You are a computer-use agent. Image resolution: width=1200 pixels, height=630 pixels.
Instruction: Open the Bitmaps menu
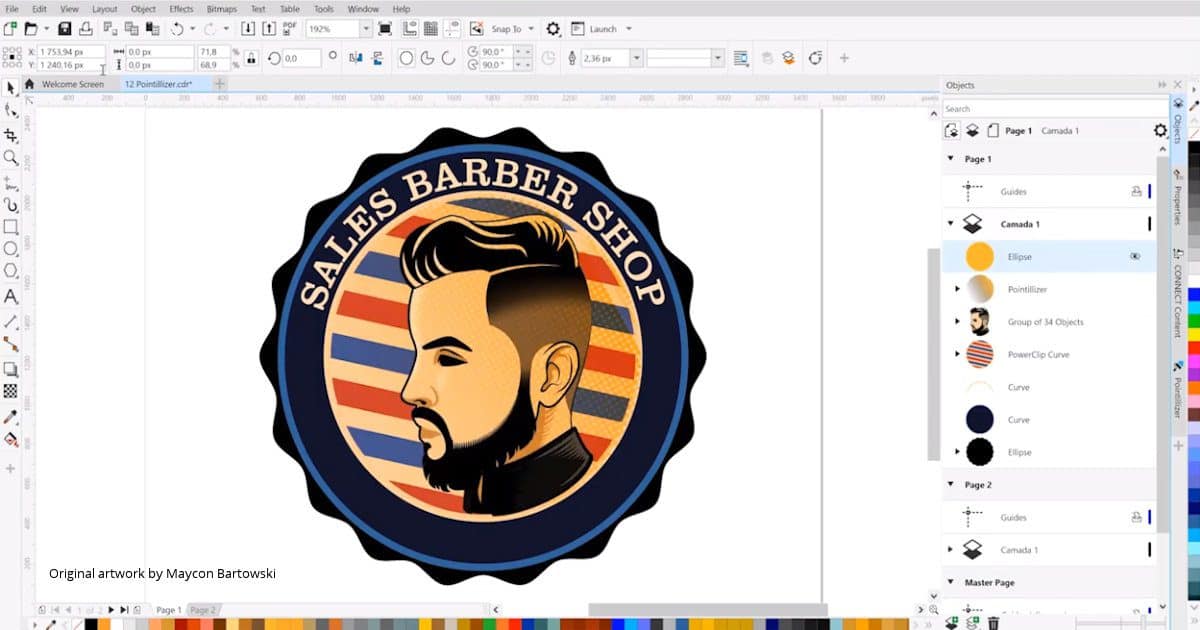click(x=221, y=9)
